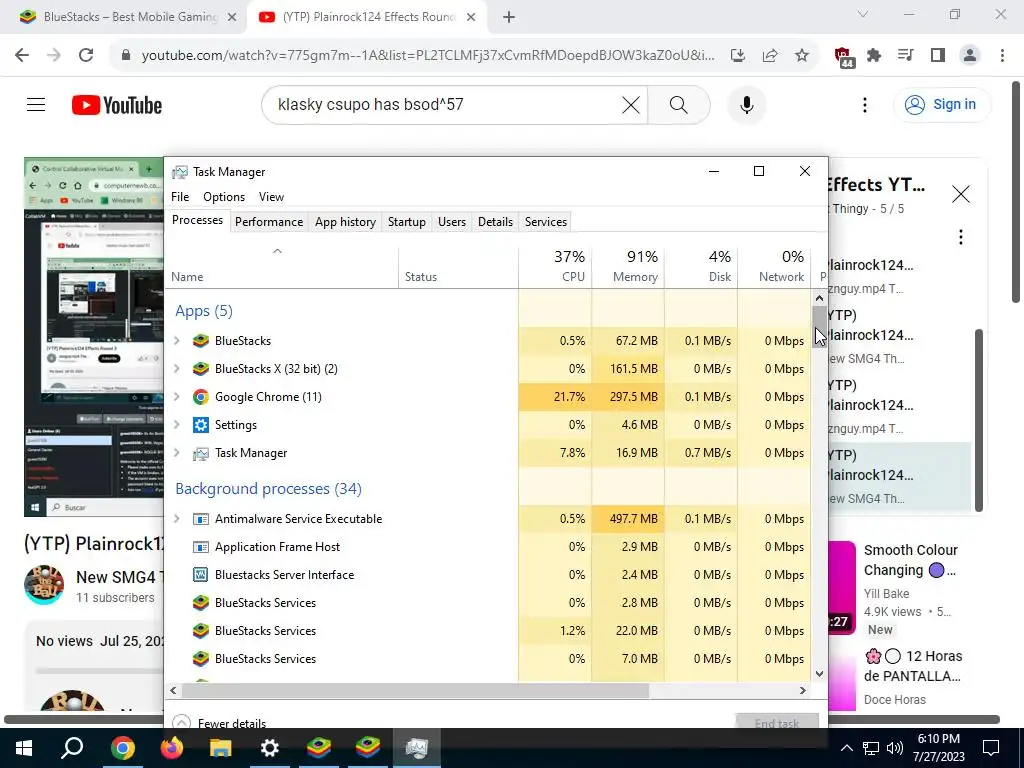This screenshot has height=768, width=1024.
Task: Open Settings gear on the taskbar
Action: point(270,748)
